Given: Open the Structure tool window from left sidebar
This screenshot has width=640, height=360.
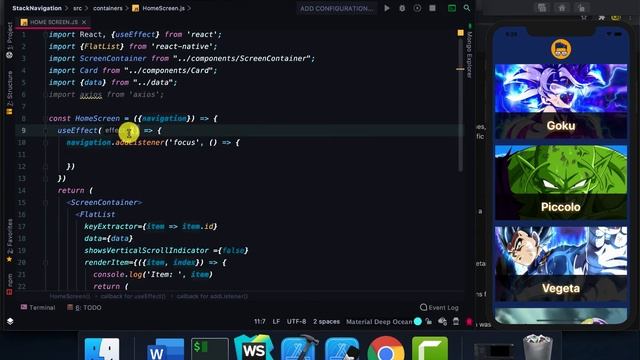Looking at the screenshot, I should (x=10, y=92).
